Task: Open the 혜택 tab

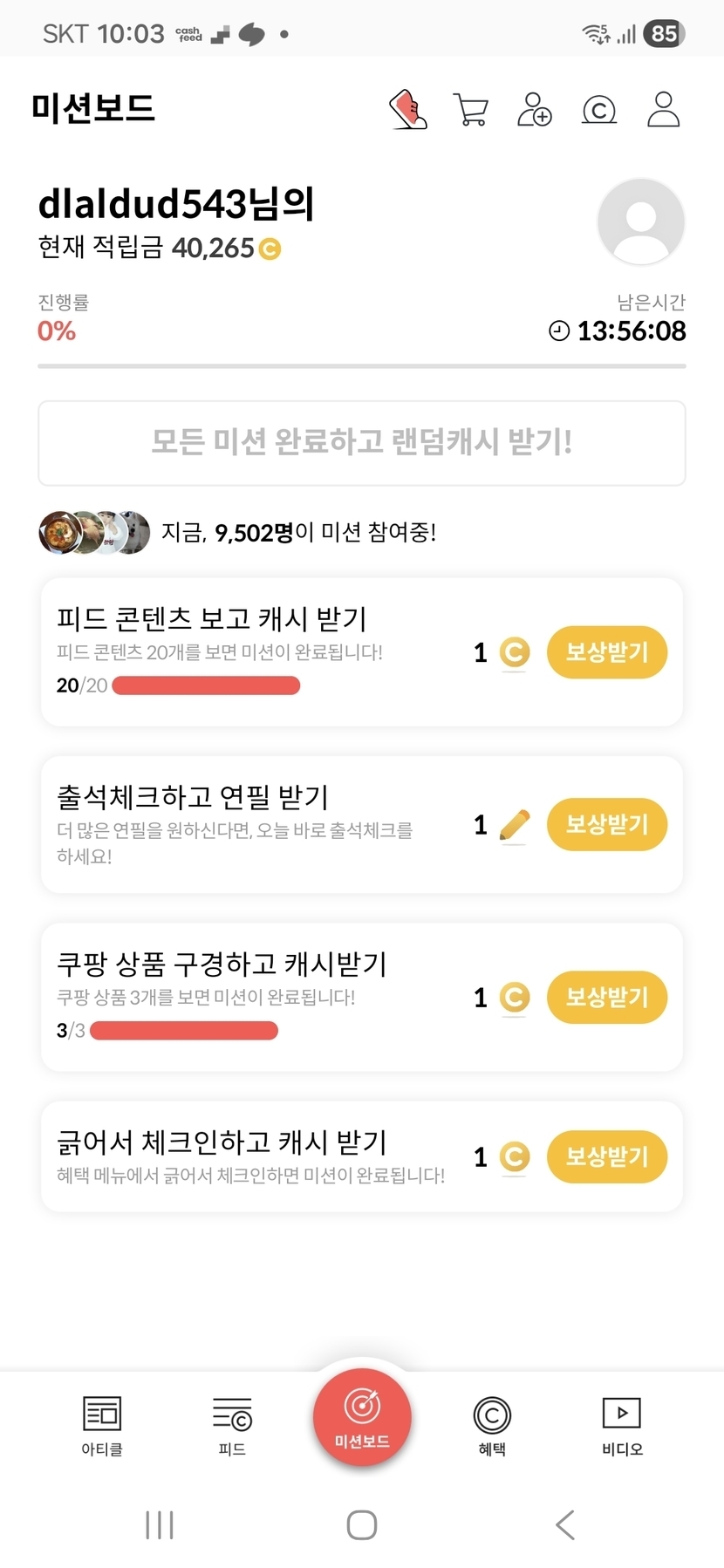Action: click(492, 1425)
